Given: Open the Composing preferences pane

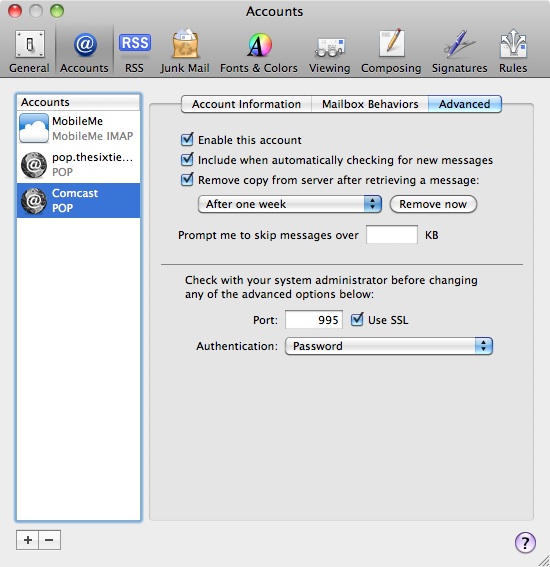Looking at the screenshot, I should [x=391, y=51].
